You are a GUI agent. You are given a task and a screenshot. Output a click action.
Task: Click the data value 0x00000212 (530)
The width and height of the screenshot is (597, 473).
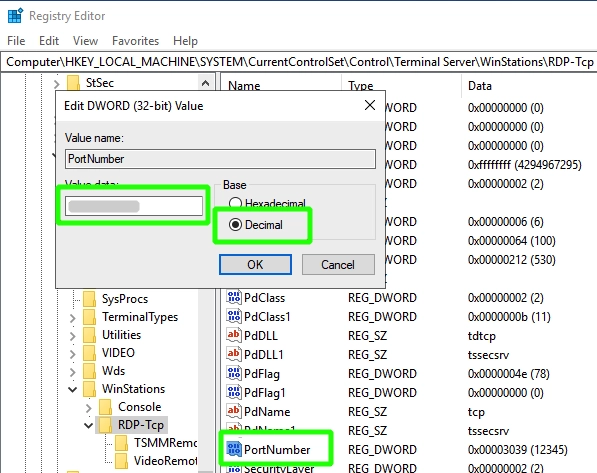pyautogui.click(x=511, y=260)
